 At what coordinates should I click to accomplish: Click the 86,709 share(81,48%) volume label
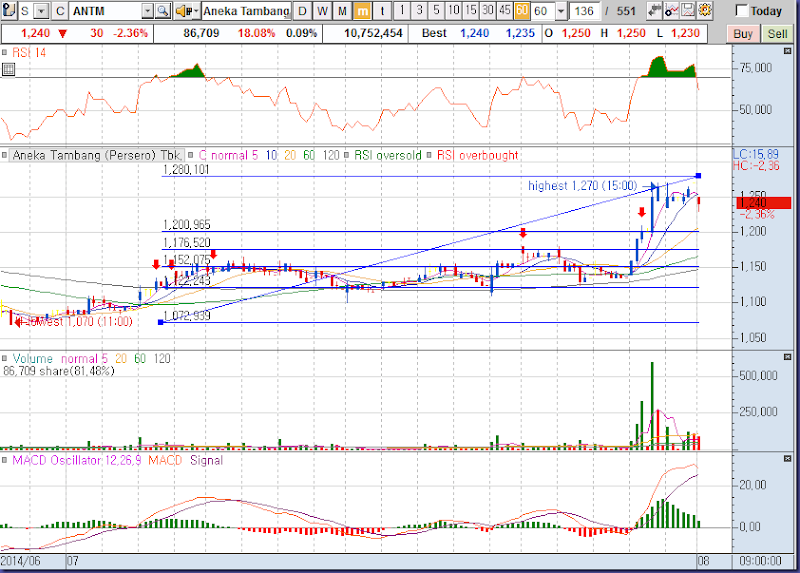(x=59, y=371)
